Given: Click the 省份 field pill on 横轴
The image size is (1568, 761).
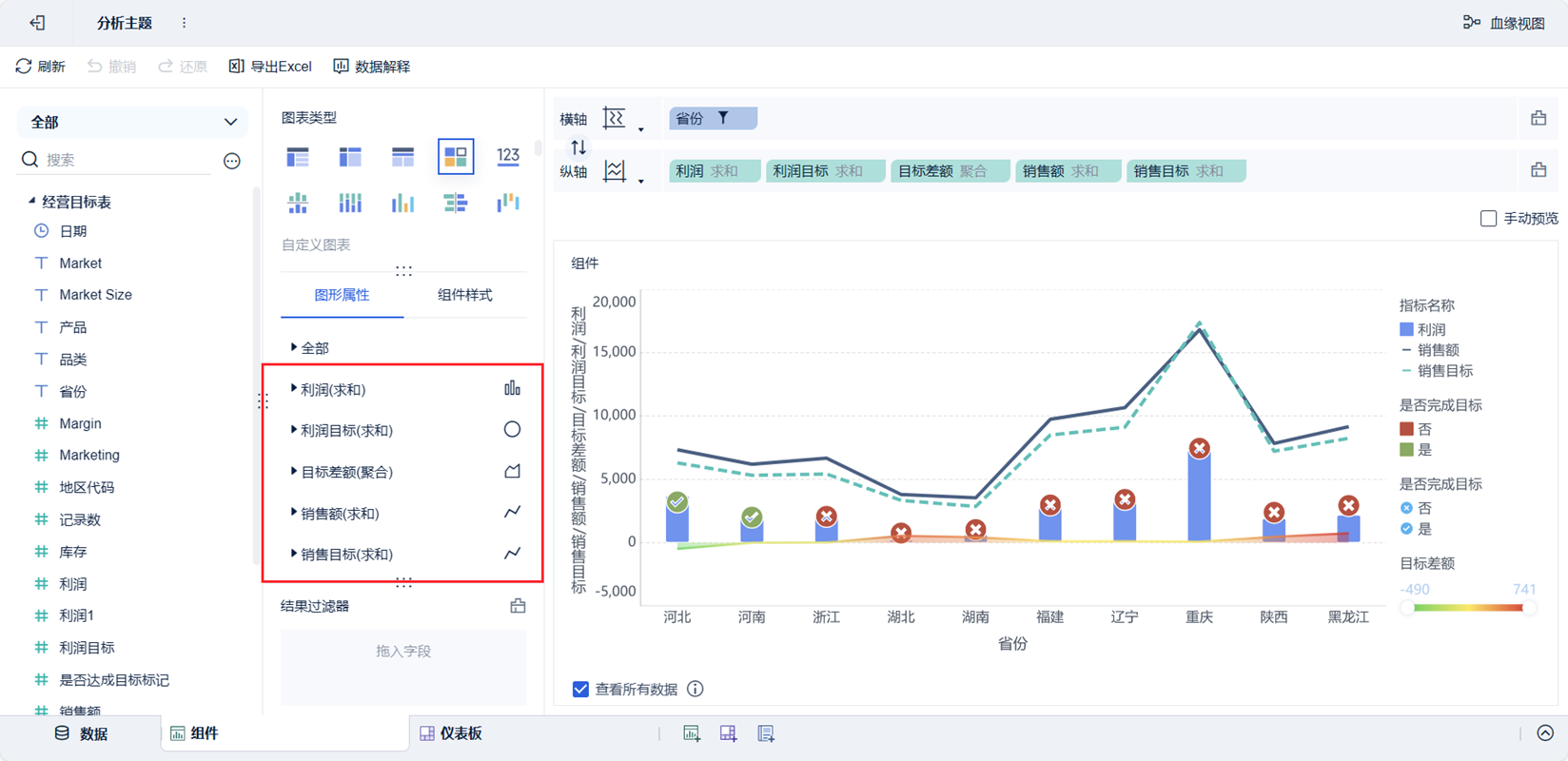Looking at the screenshot, I should point(713,118).
